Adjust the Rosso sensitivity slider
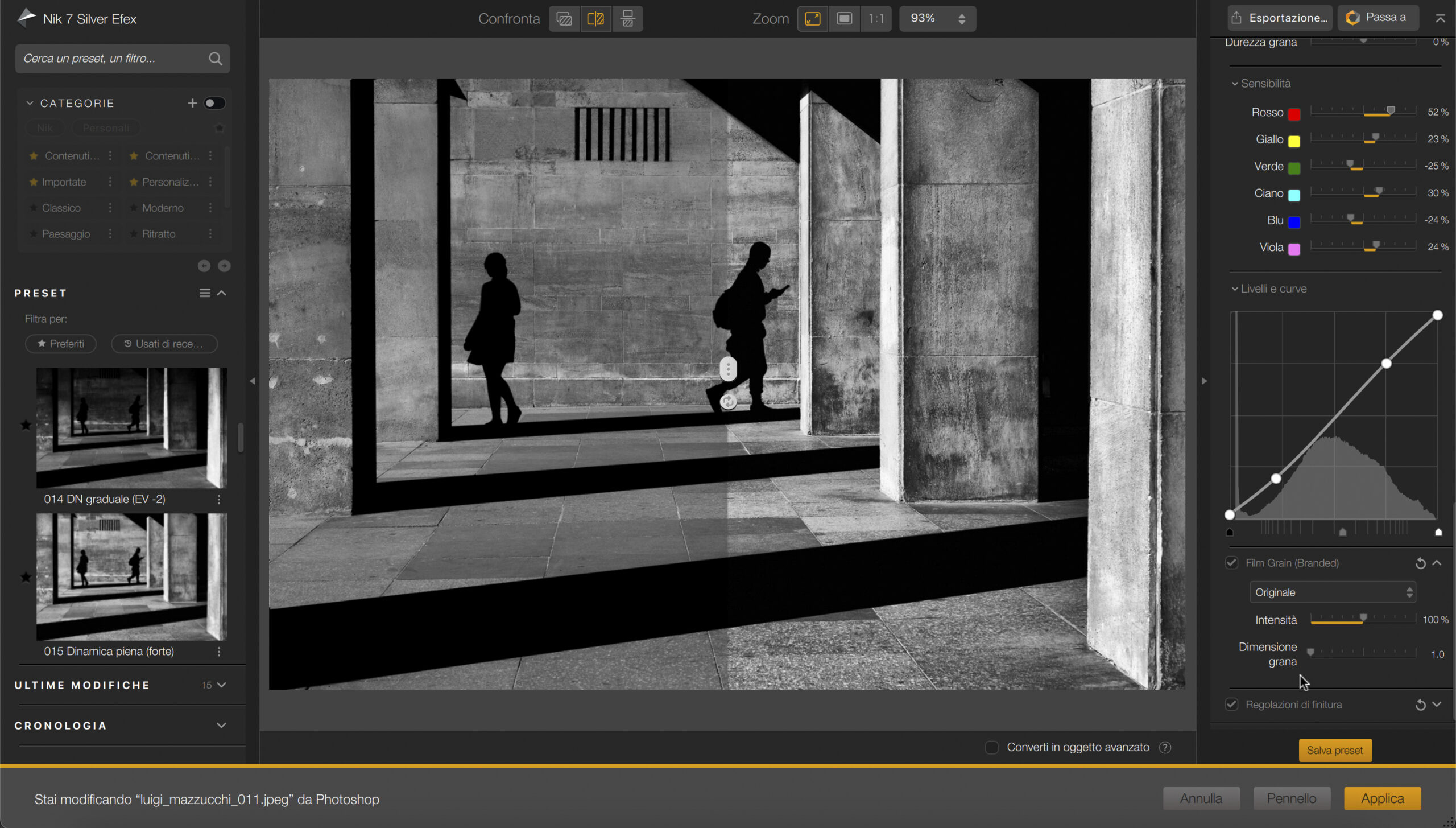This screenshot has height=828, width=1456. tap(1390, 111)
